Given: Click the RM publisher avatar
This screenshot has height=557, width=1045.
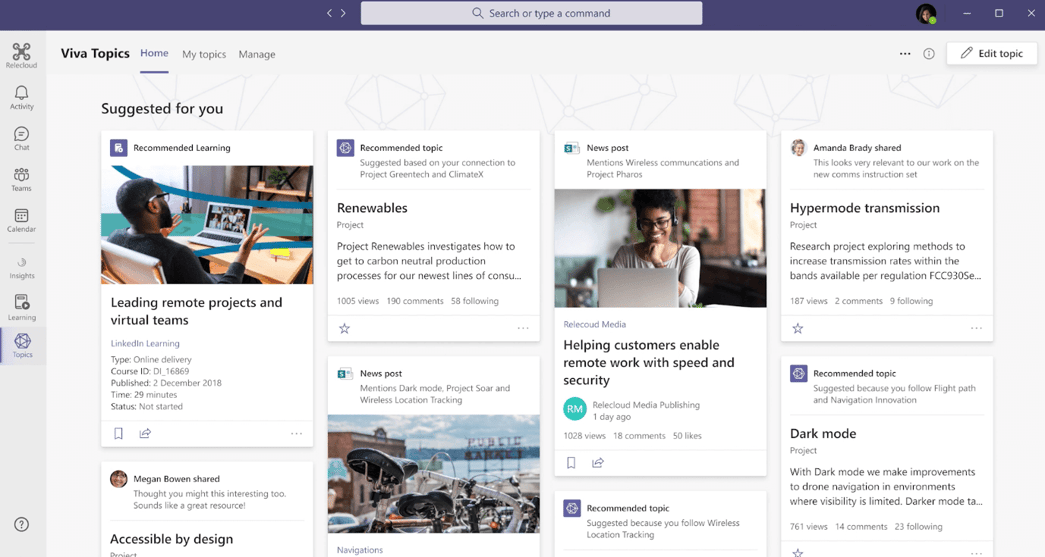Looking at the screenshot, I should pos(574,409).
